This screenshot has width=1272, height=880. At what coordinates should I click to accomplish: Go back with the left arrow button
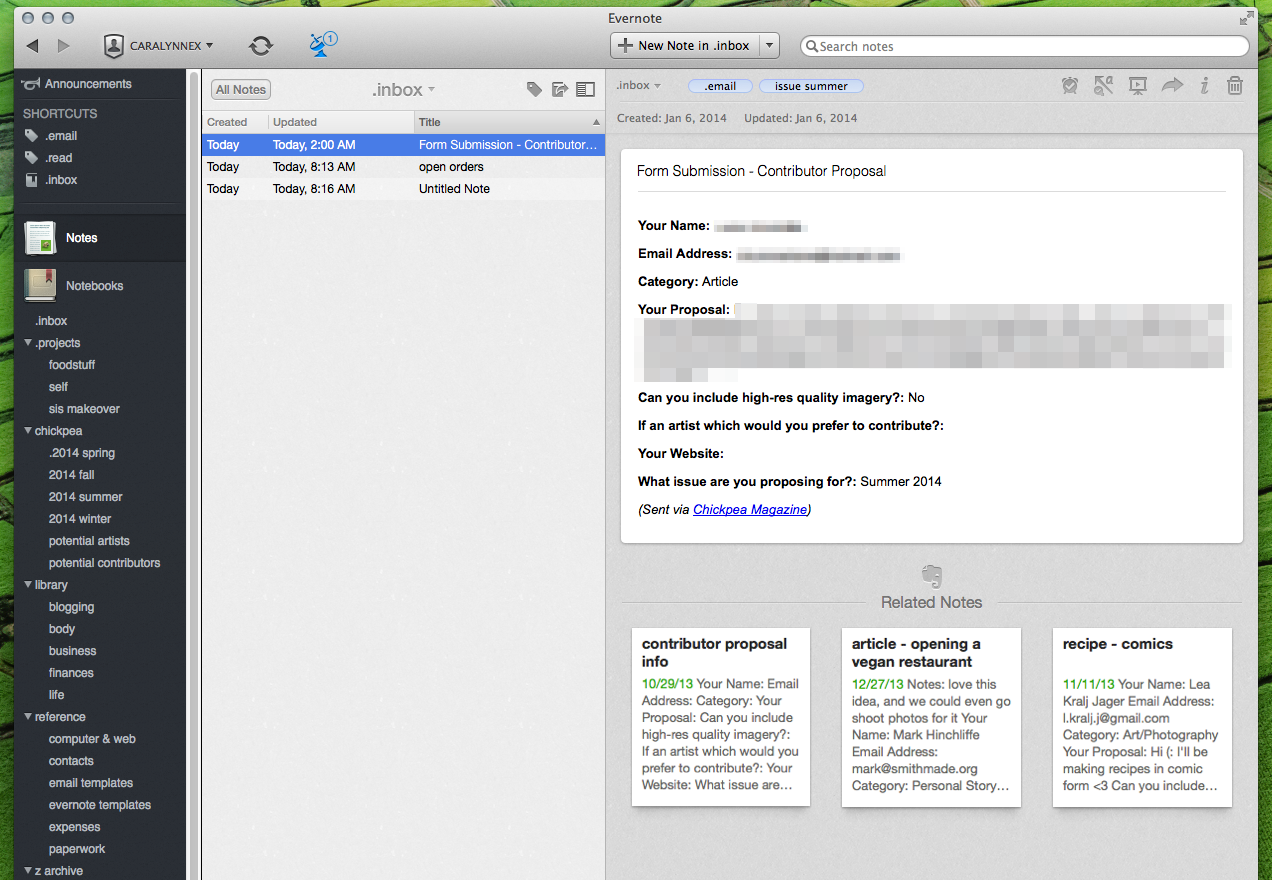click(x=32, y=46)
